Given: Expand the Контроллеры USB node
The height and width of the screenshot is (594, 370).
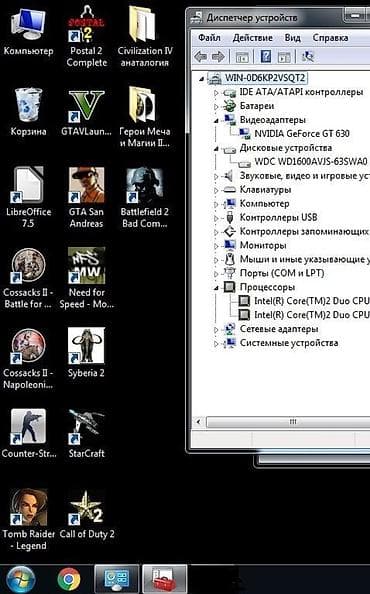Looking at the screenshot, I should pos(216,219).
